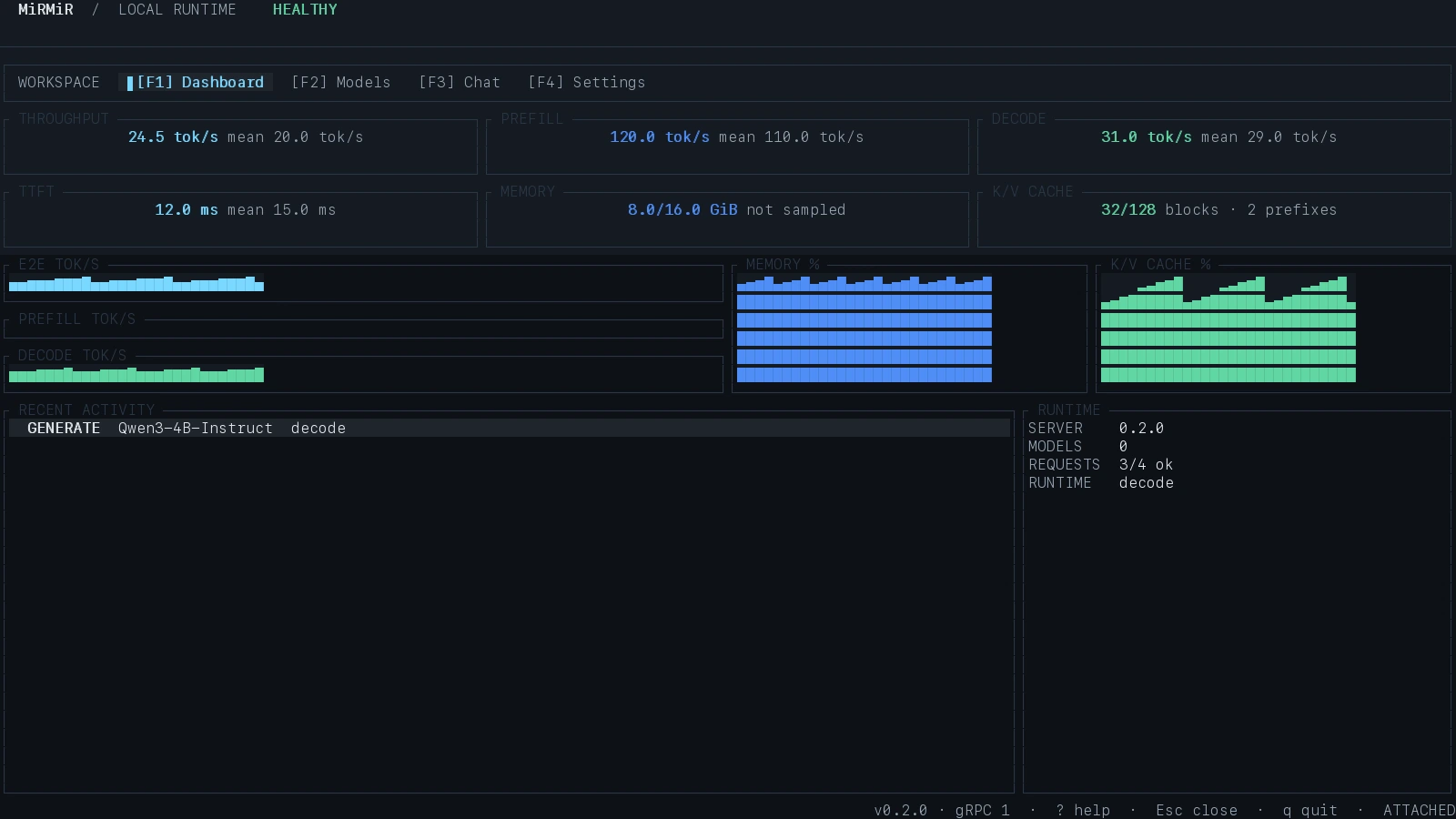Click the ? help shortcut
Screen dimensions: 1456x819
(x=1083, y=810)
